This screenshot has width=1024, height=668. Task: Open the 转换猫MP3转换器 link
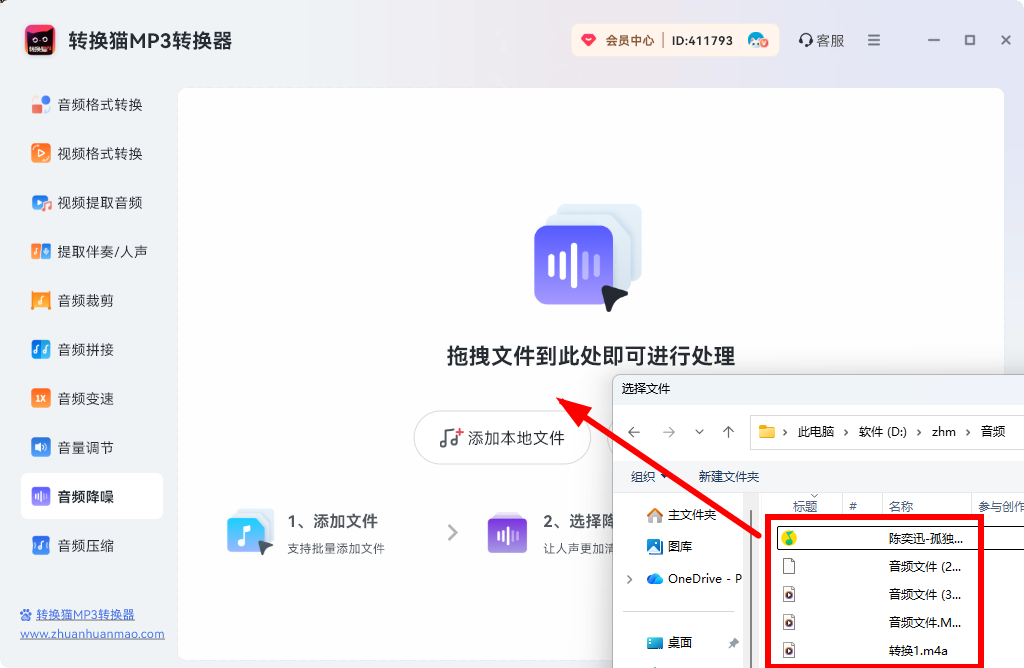click(85, 614)
